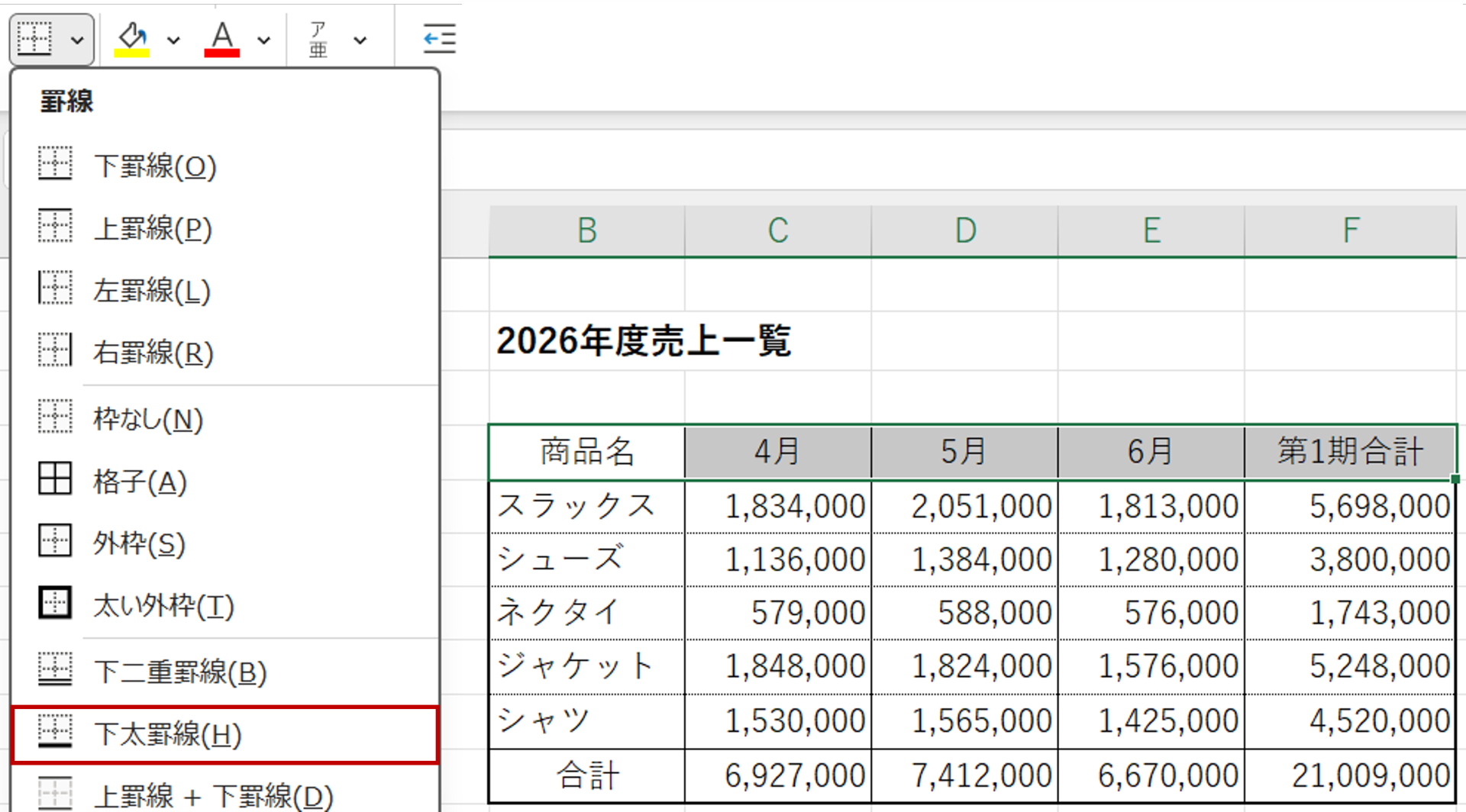
Task: Apply 下罫線(O) bottom border
Action: point(225,165)
